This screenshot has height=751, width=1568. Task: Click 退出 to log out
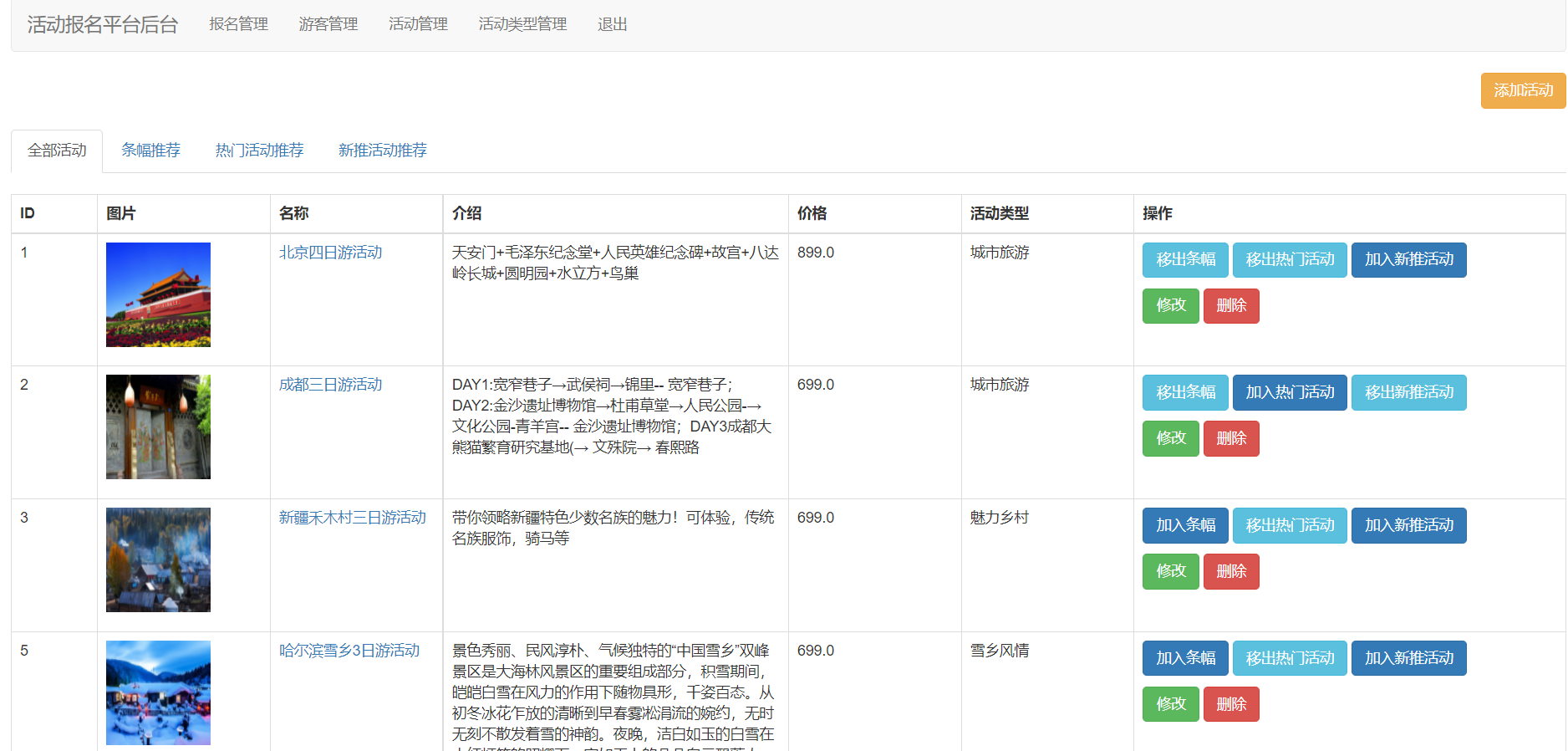pos(612,24)
